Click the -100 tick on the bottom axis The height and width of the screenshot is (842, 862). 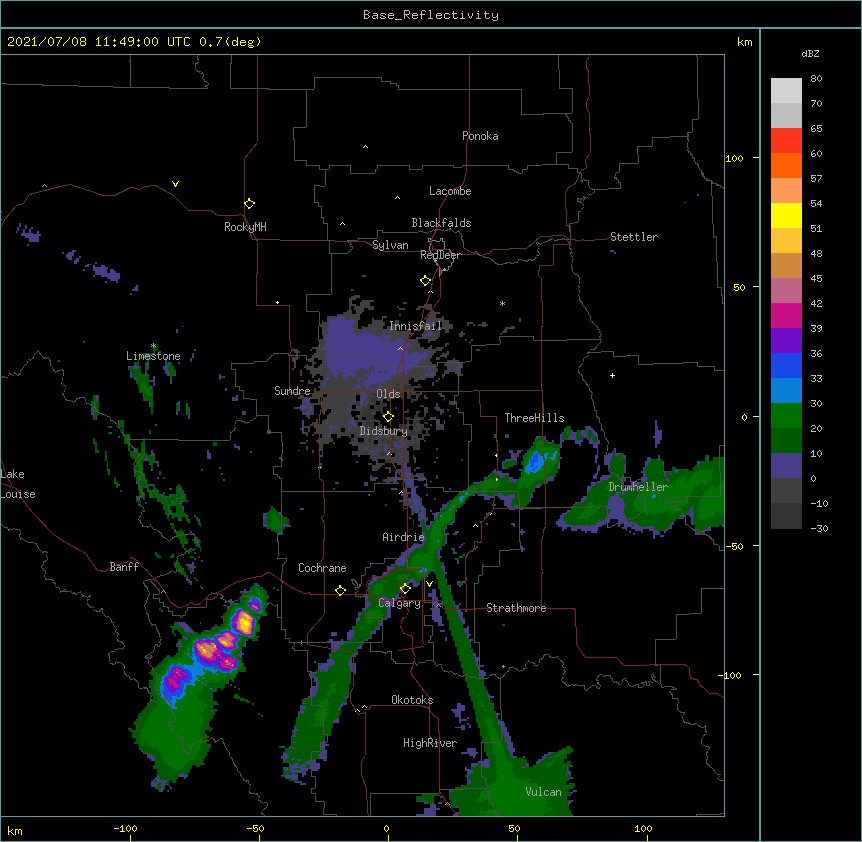click(126, 828)
